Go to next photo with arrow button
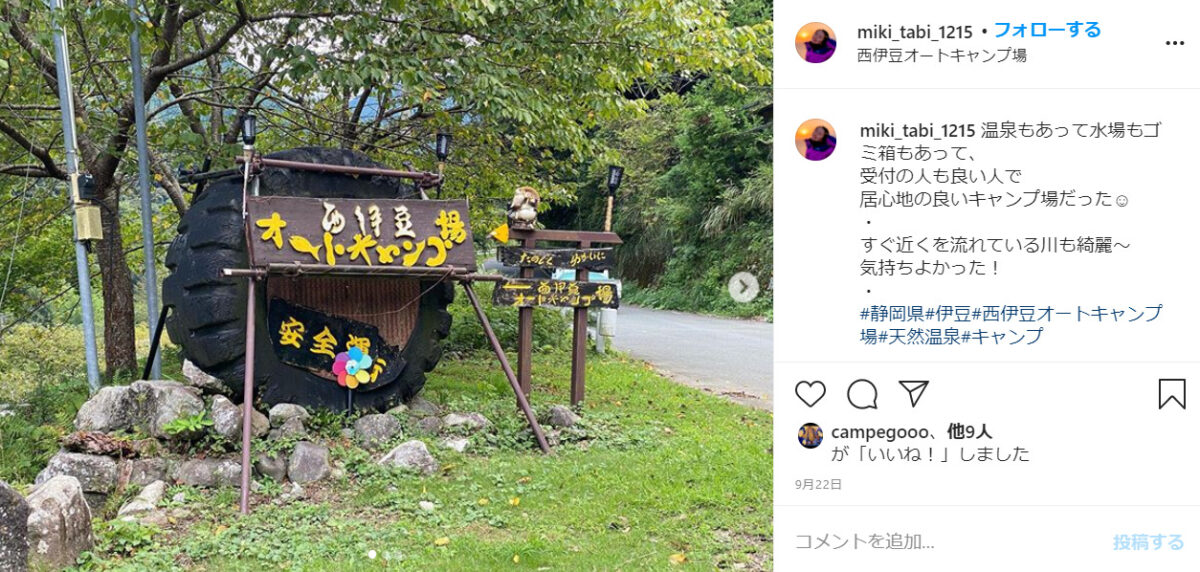Screen dimensions: 1200x572 pyautogui.click(x=743, y=288)
